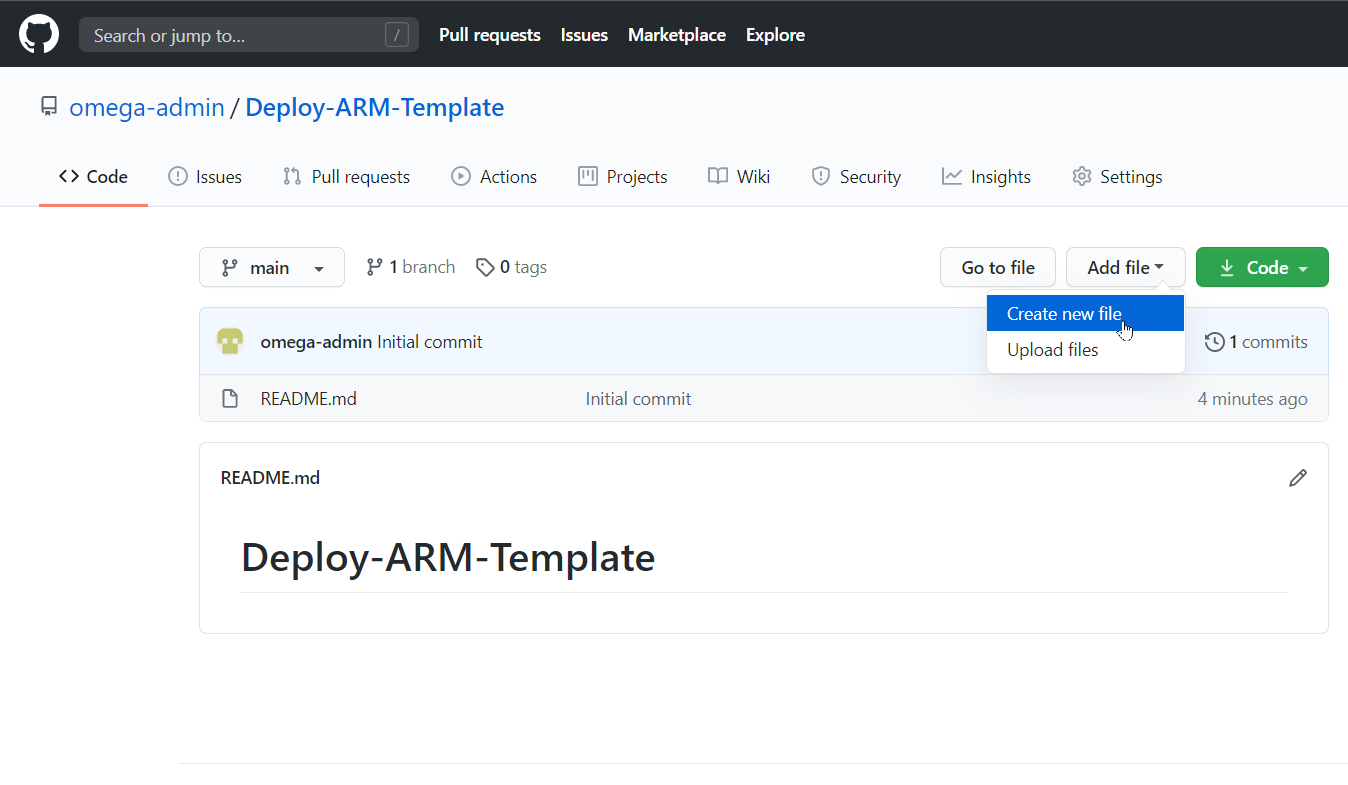
Task: Open the repository Settings tab
Action: pos(1117,177)
